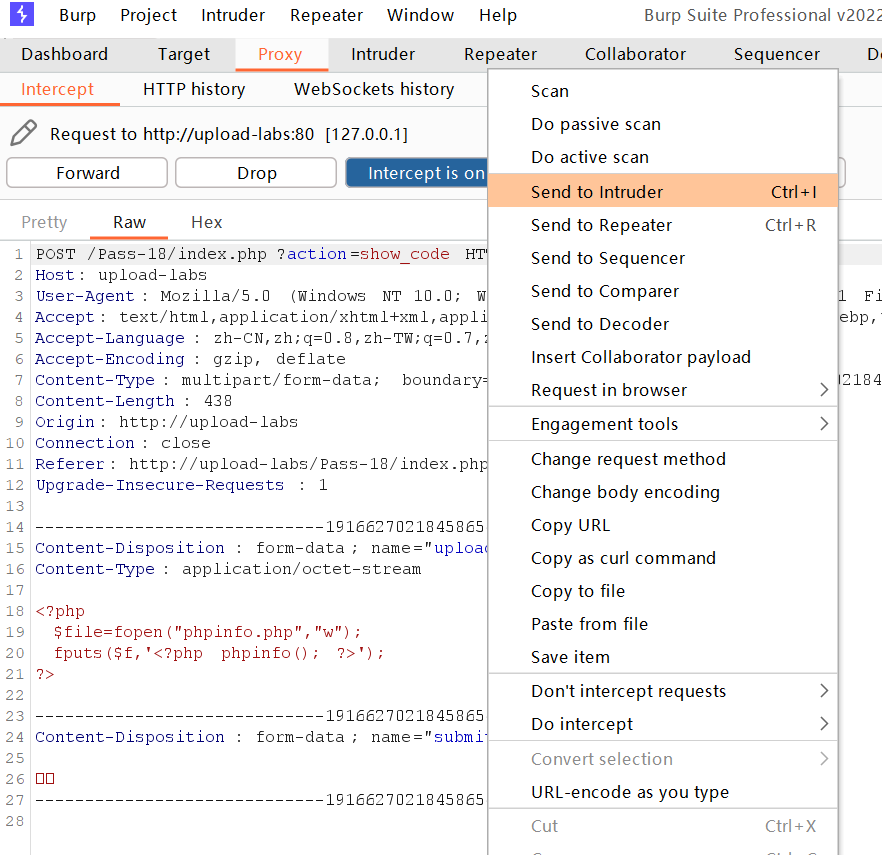Open the Repeater menu in menu bar
The image size is (882, 855).
(x=326, y=15)
